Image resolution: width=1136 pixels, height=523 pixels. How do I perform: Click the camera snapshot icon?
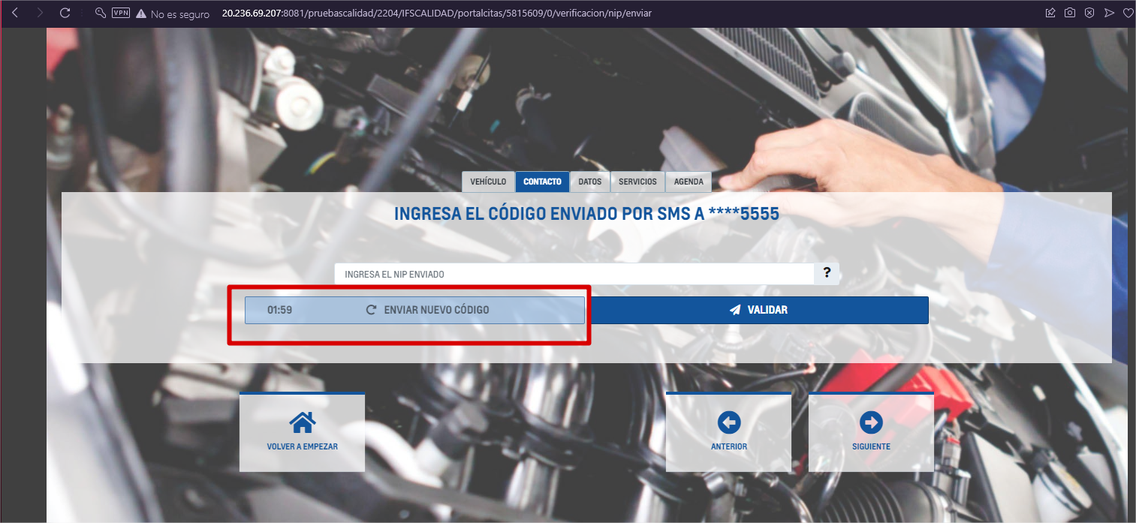(1070, 13)
